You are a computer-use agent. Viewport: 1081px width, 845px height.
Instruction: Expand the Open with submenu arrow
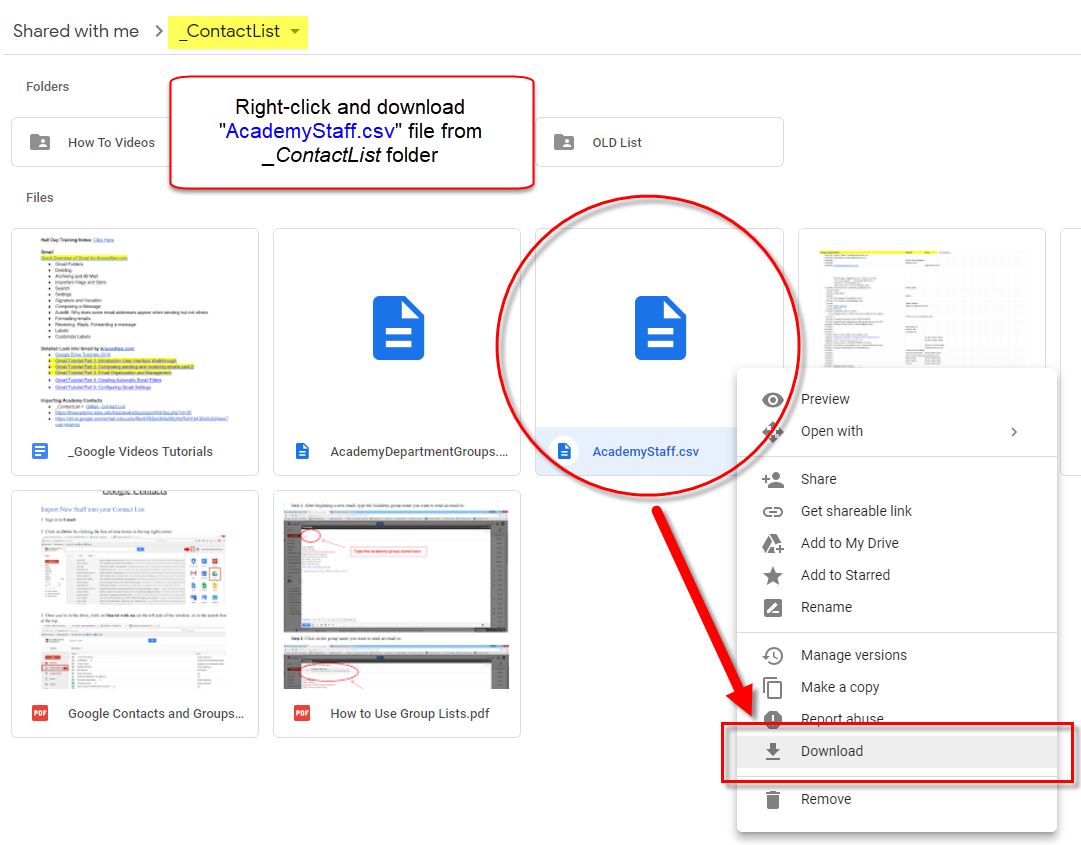1013,431
